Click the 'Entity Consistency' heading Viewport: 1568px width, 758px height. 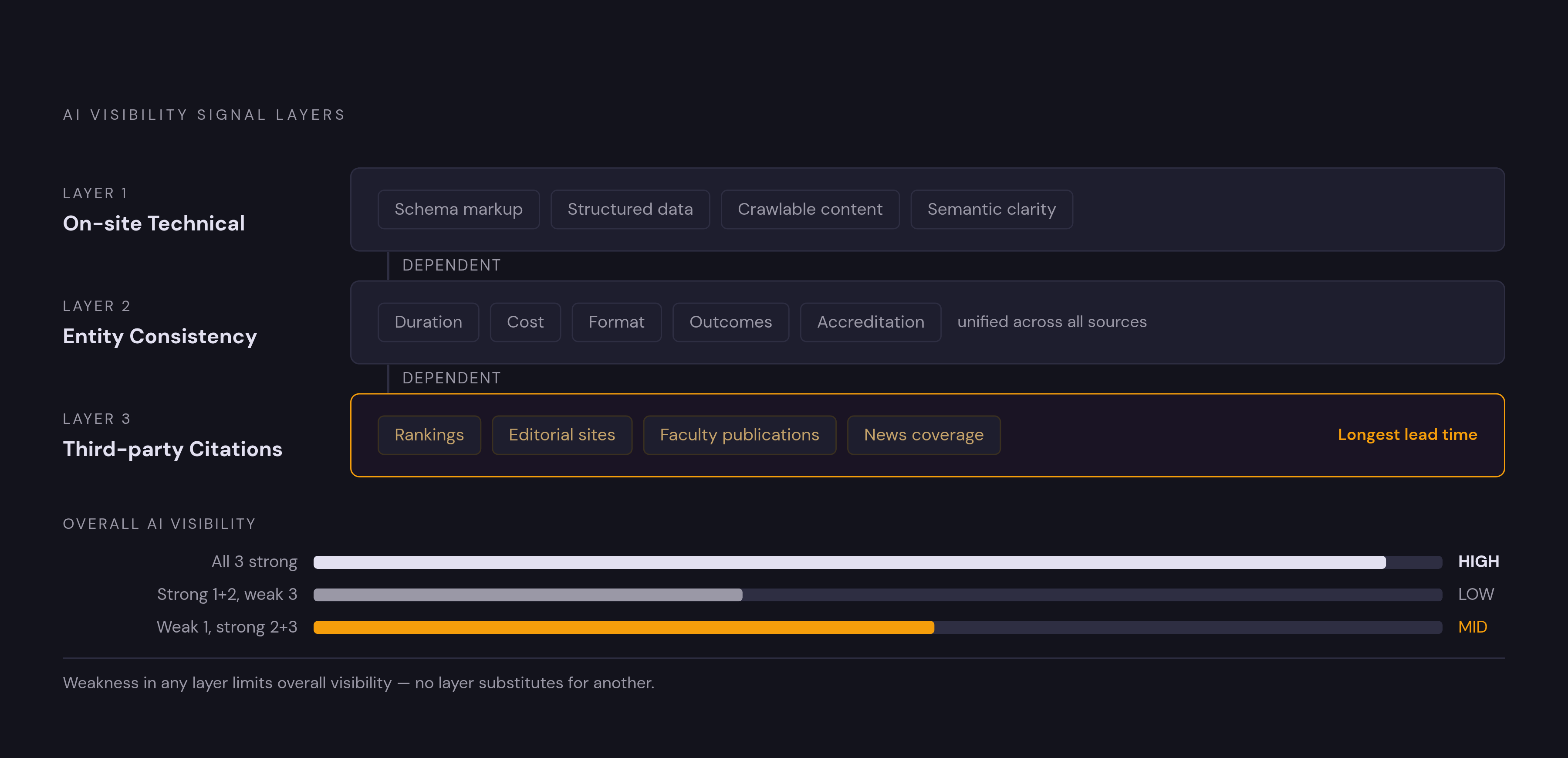(x=160, y=337)
